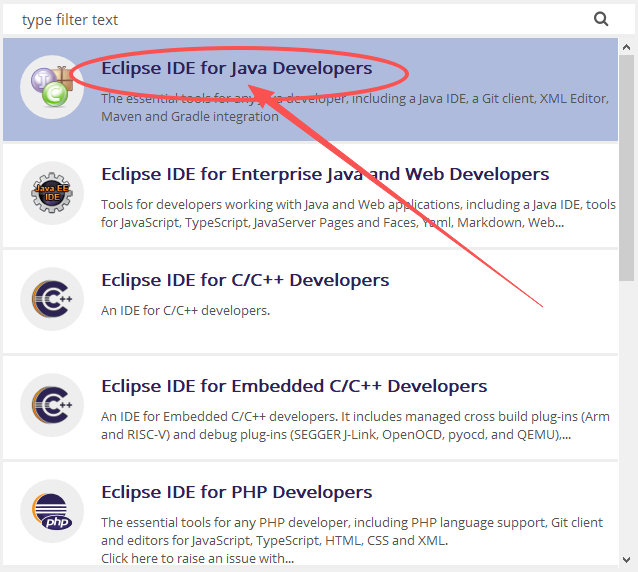This screenshot has height=572, width=638.
Task: Click 'and editors for JavaScript, TypeScript, HTML' text
Action: click(x=275, y=541)
